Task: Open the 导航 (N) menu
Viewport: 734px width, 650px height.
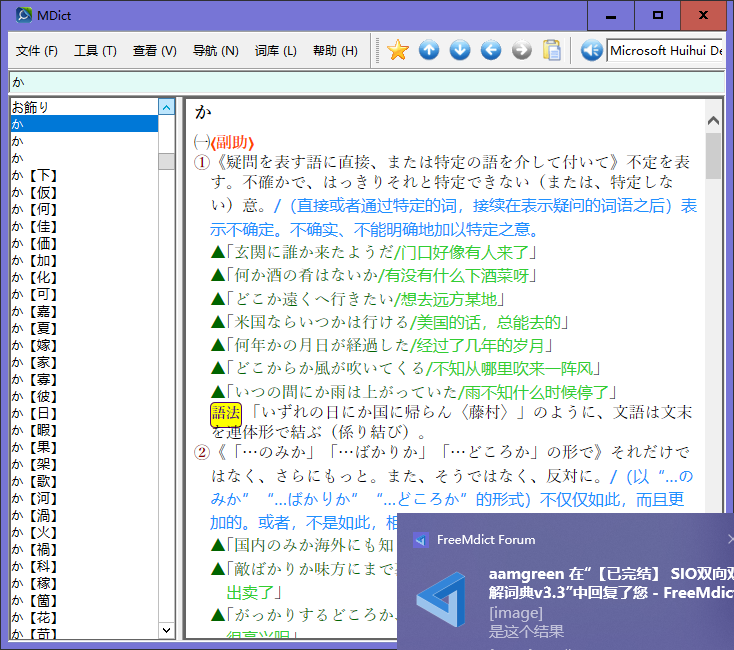Action: [215, 51]
